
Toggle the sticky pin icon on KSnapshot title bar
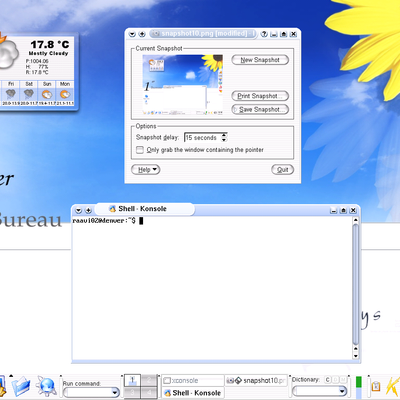(142, 34)
